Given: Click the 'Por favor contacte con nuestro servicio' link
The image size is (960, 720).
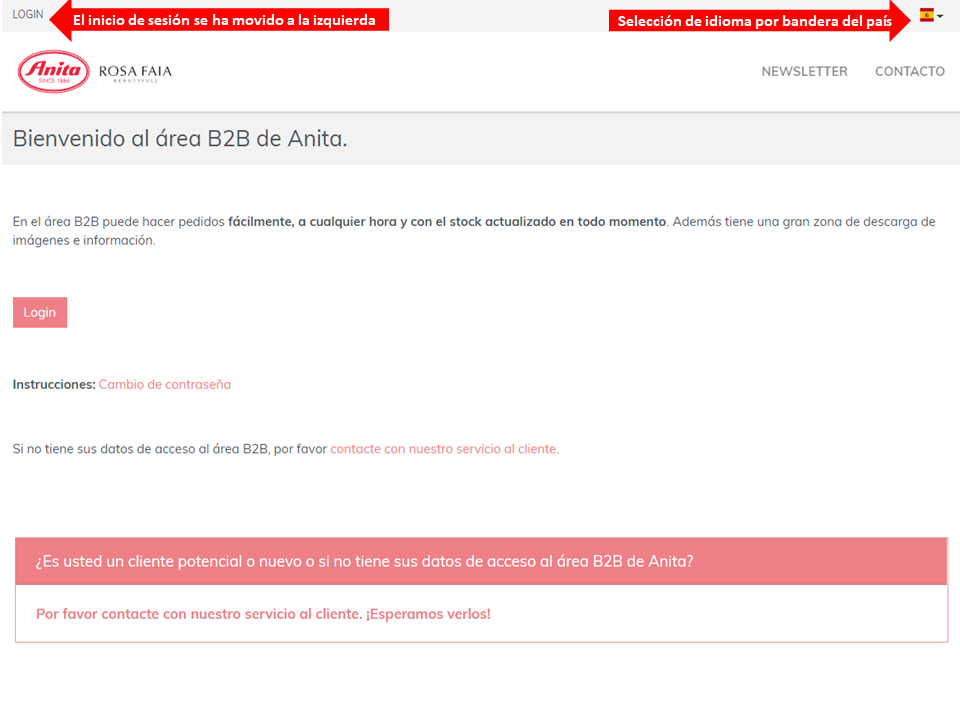Looking at the screenshot, I should (263, 613).
